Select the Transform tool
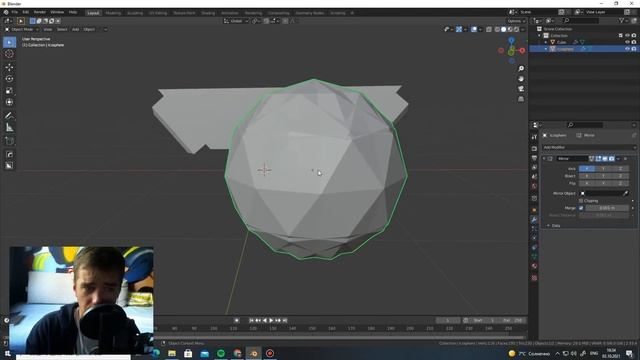640x360 pixels. tap(9, 102)
